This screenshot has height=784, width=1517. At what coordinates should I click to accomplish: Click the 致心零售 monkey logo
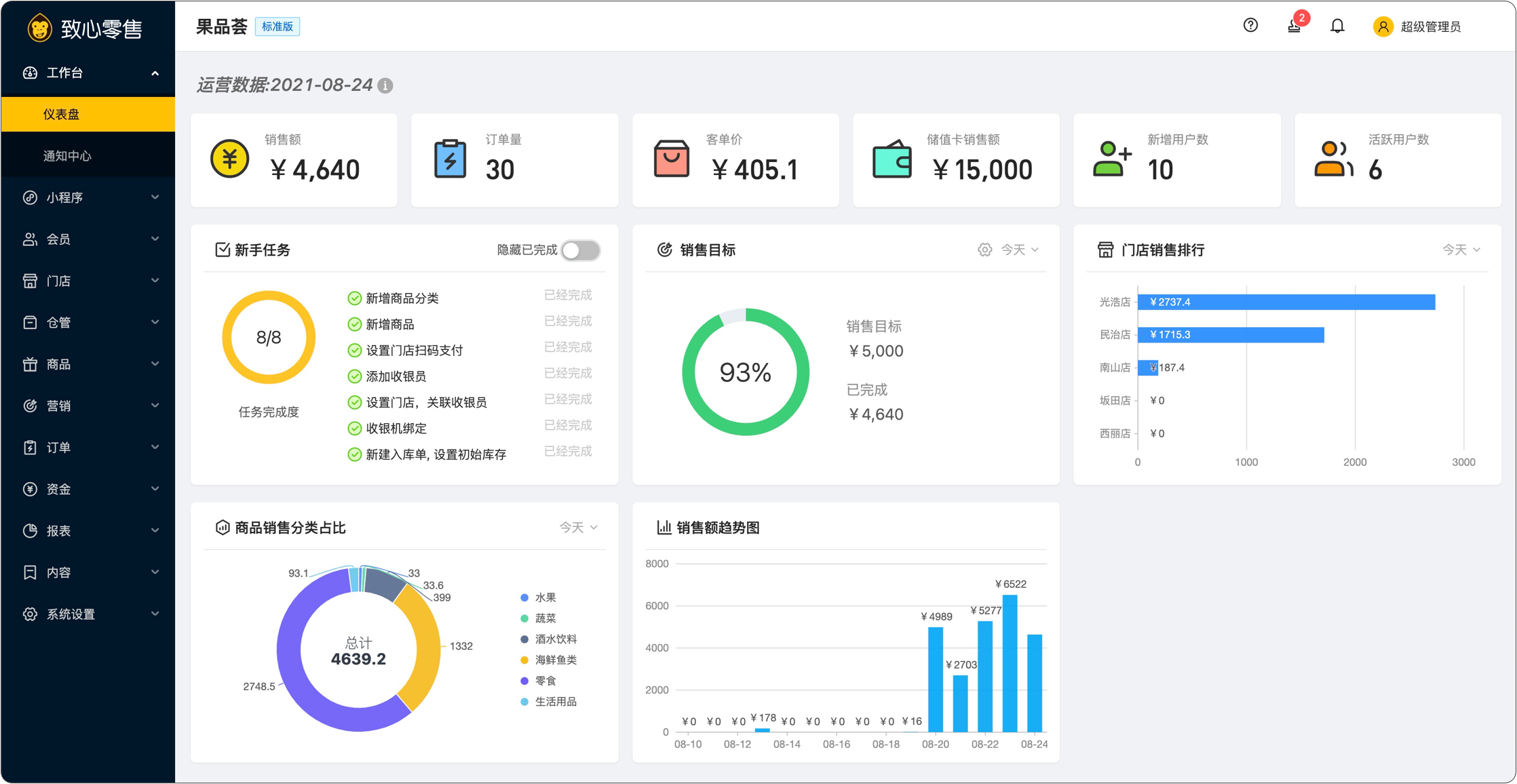39,28
